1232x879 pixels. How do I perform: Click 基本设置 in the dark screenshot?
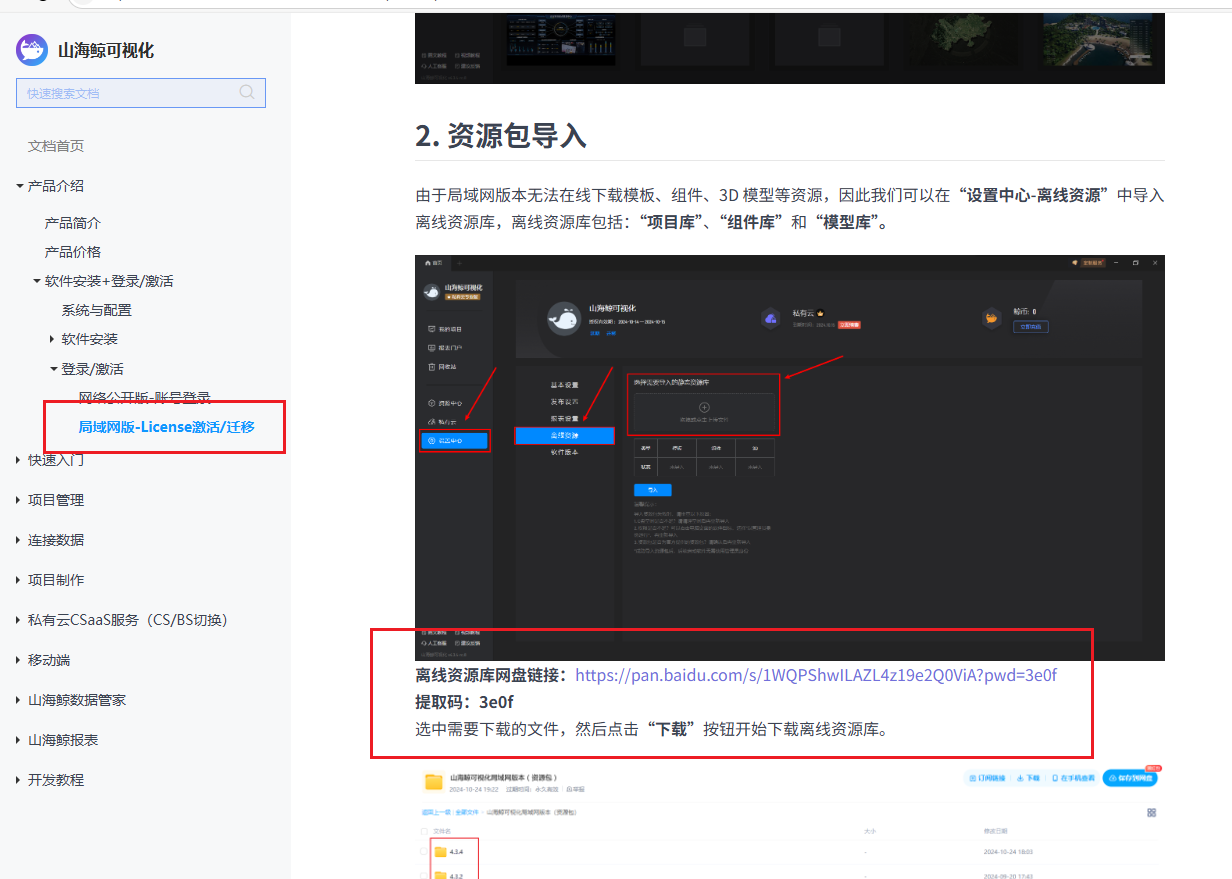(x=564, y=385)
